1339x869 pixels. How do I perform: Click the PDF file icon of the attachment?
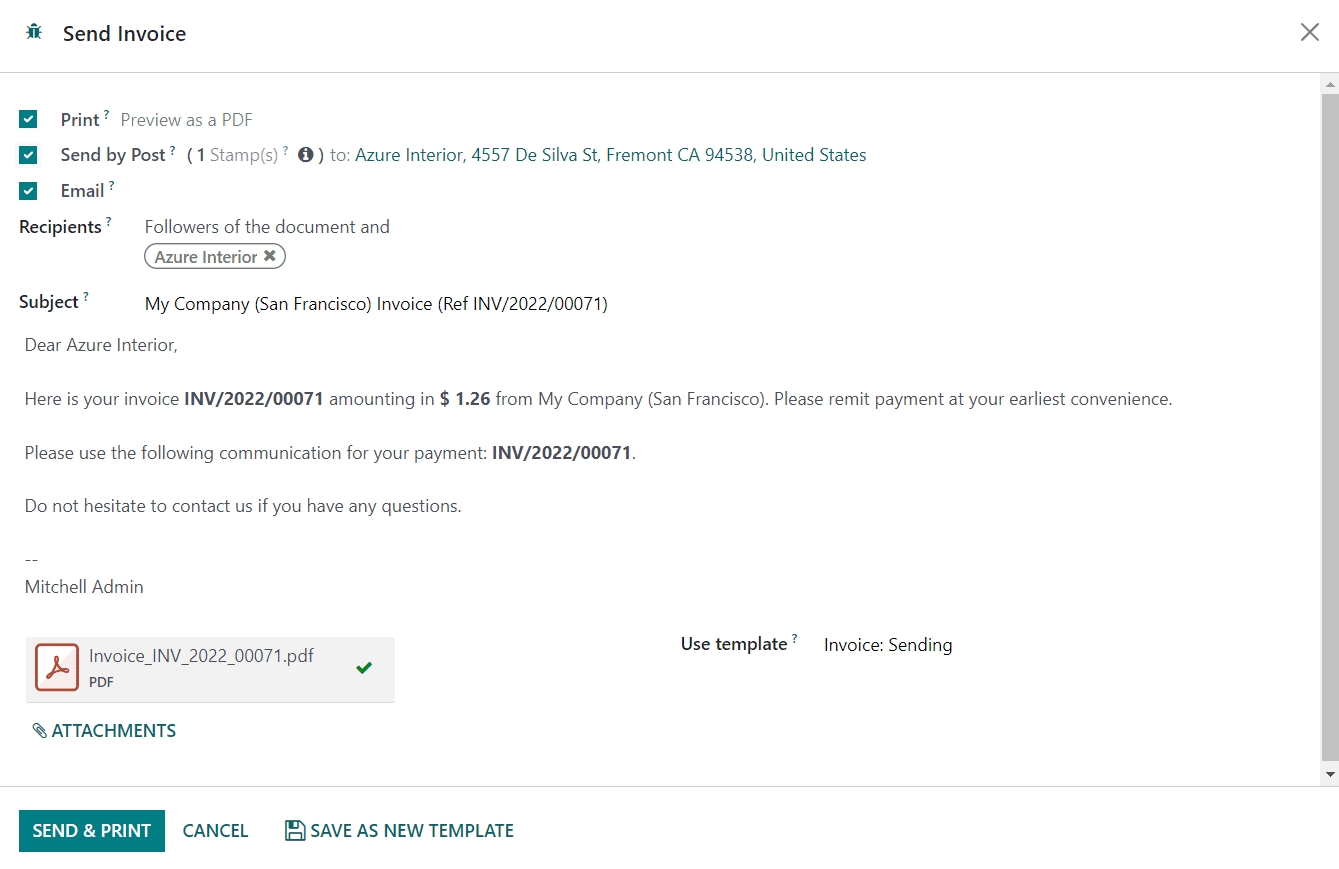pyautogui.click(x=57, y=668)
